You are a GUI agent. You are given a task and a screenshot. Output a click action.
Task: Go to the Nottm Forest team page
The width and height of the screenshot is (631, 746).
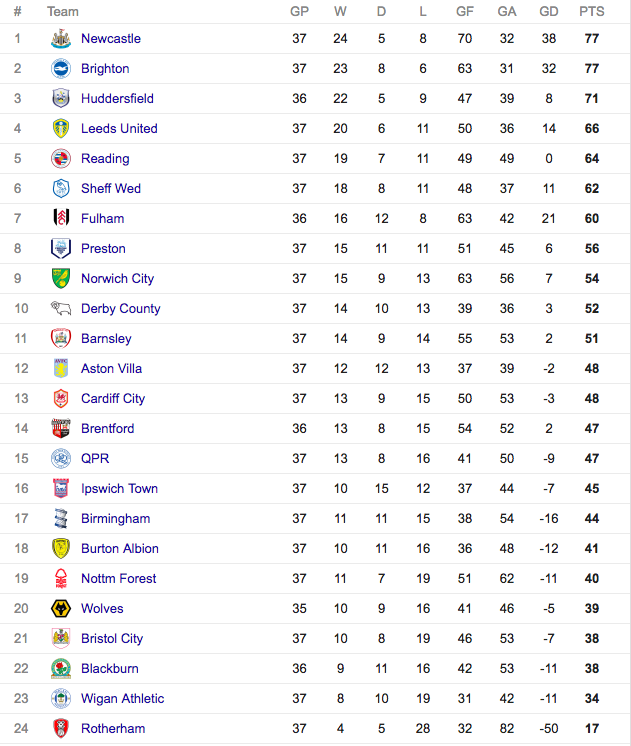(119, 579)
